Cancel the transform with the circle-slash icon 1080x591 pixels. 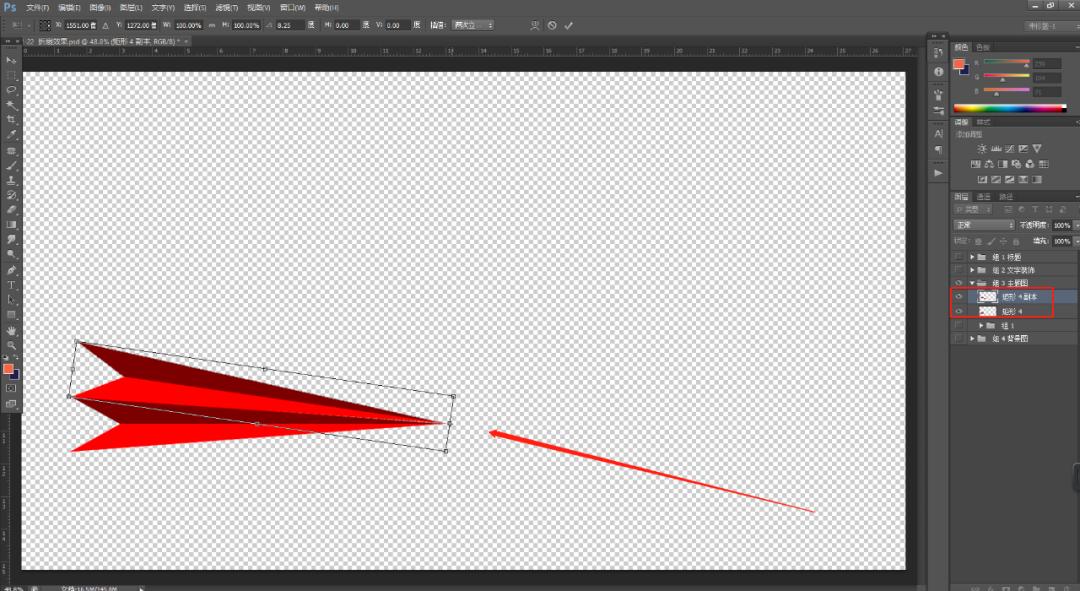552,25
